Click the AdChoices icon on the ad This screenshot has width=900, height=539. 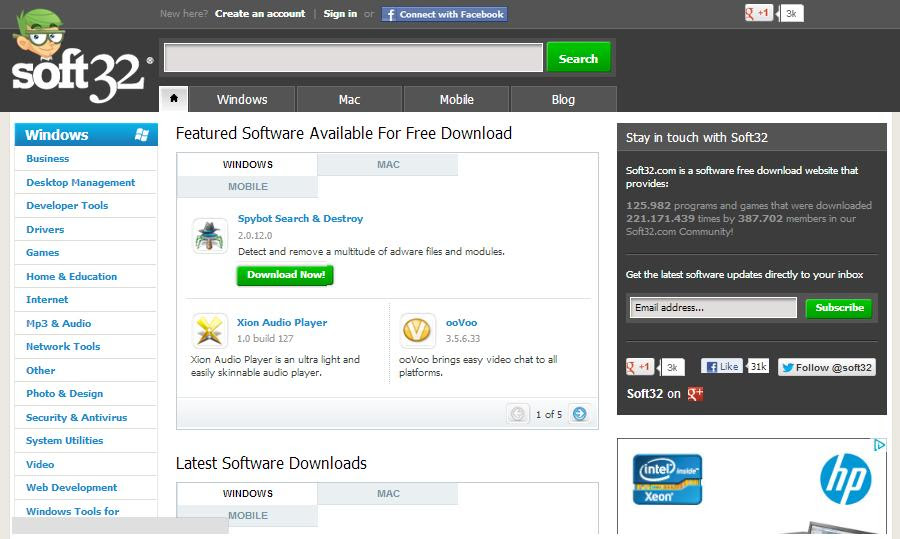coord(879,445)
